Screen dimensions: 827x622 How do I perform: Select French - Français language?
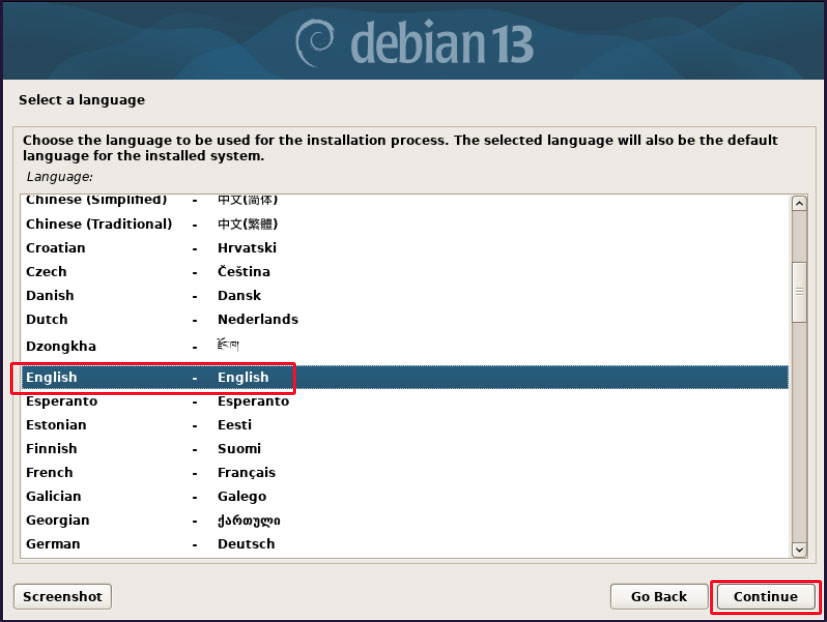point(405,472)
